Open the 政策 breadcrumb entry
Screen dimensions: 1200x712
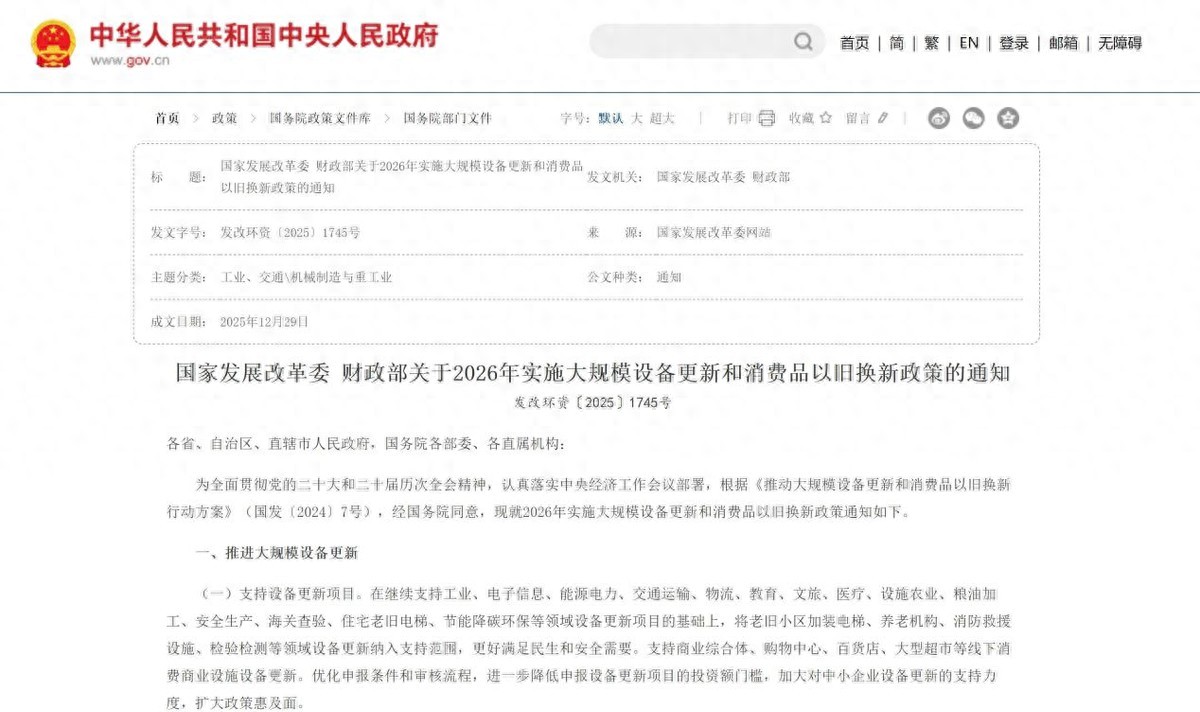(x=224, y=117)
